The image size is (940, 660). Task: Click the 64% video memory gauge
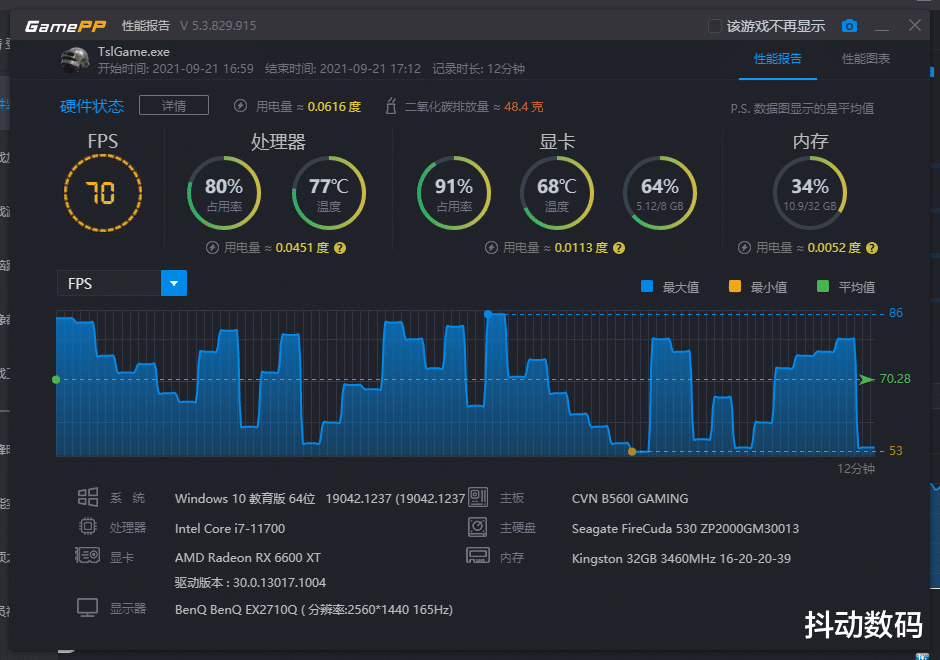(x=660, y=193)
